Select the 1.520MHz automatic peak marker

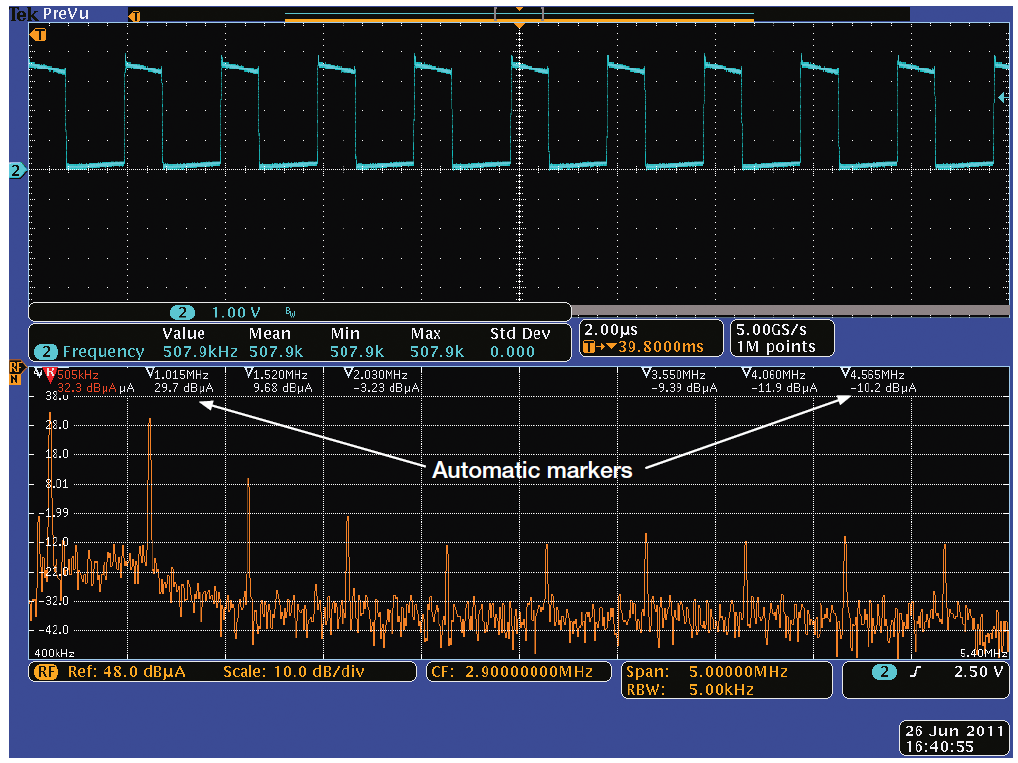pos(248,374)
